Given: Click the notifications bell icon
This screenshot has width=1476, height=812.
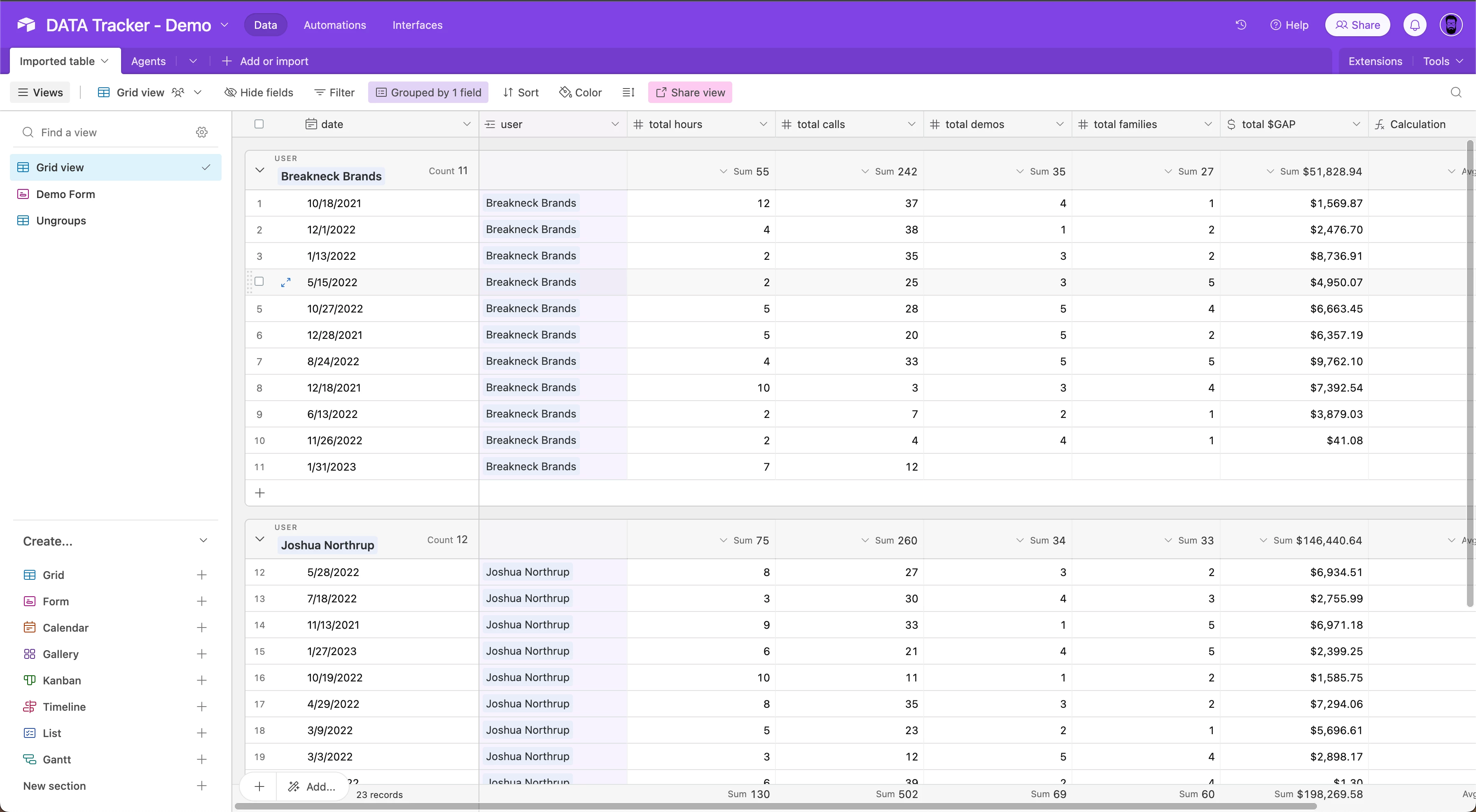Looking at the screenshot, I should pos(1415,25).
